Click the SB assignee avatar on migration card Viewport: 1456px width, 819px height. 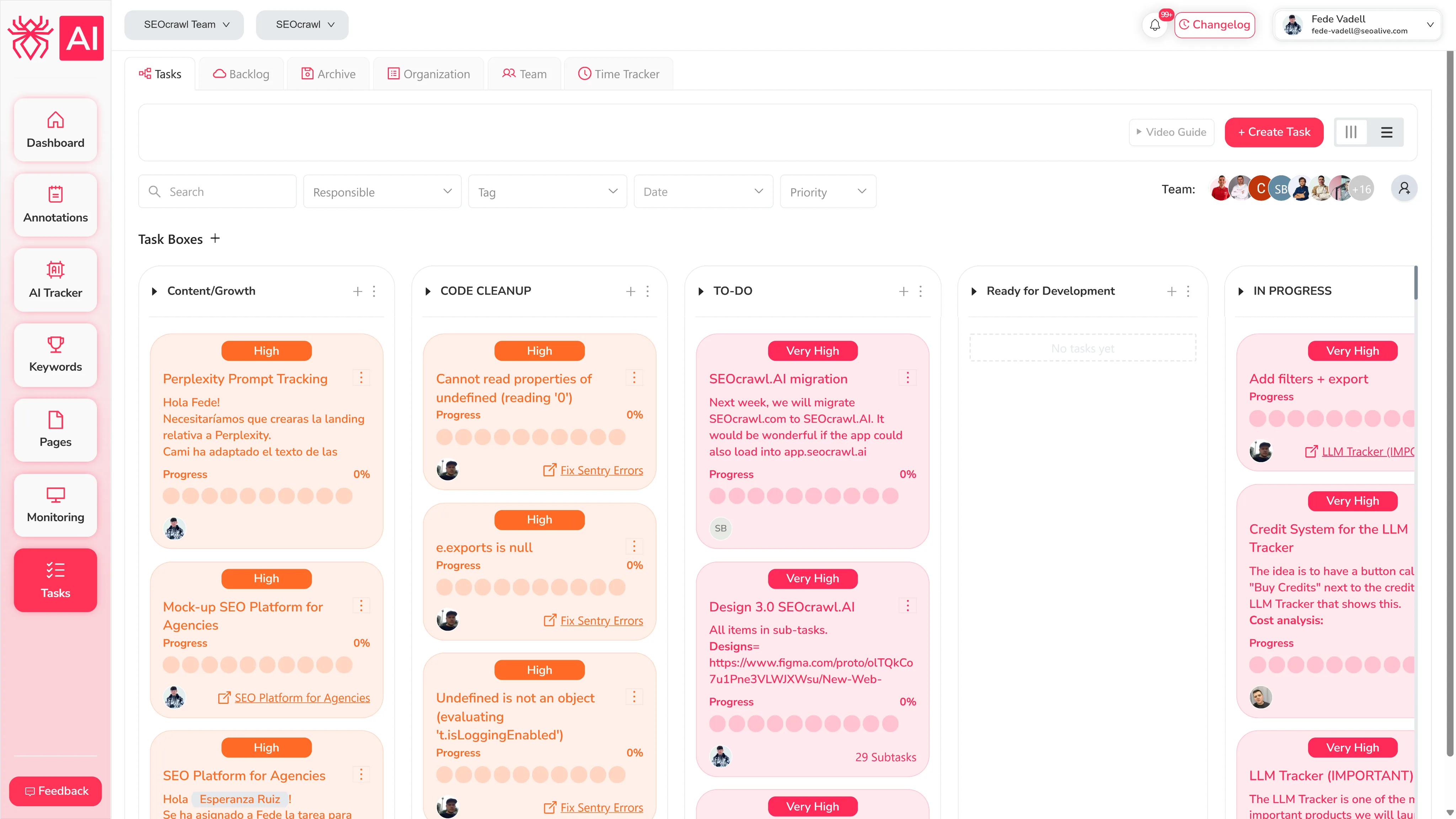point(720,529)
